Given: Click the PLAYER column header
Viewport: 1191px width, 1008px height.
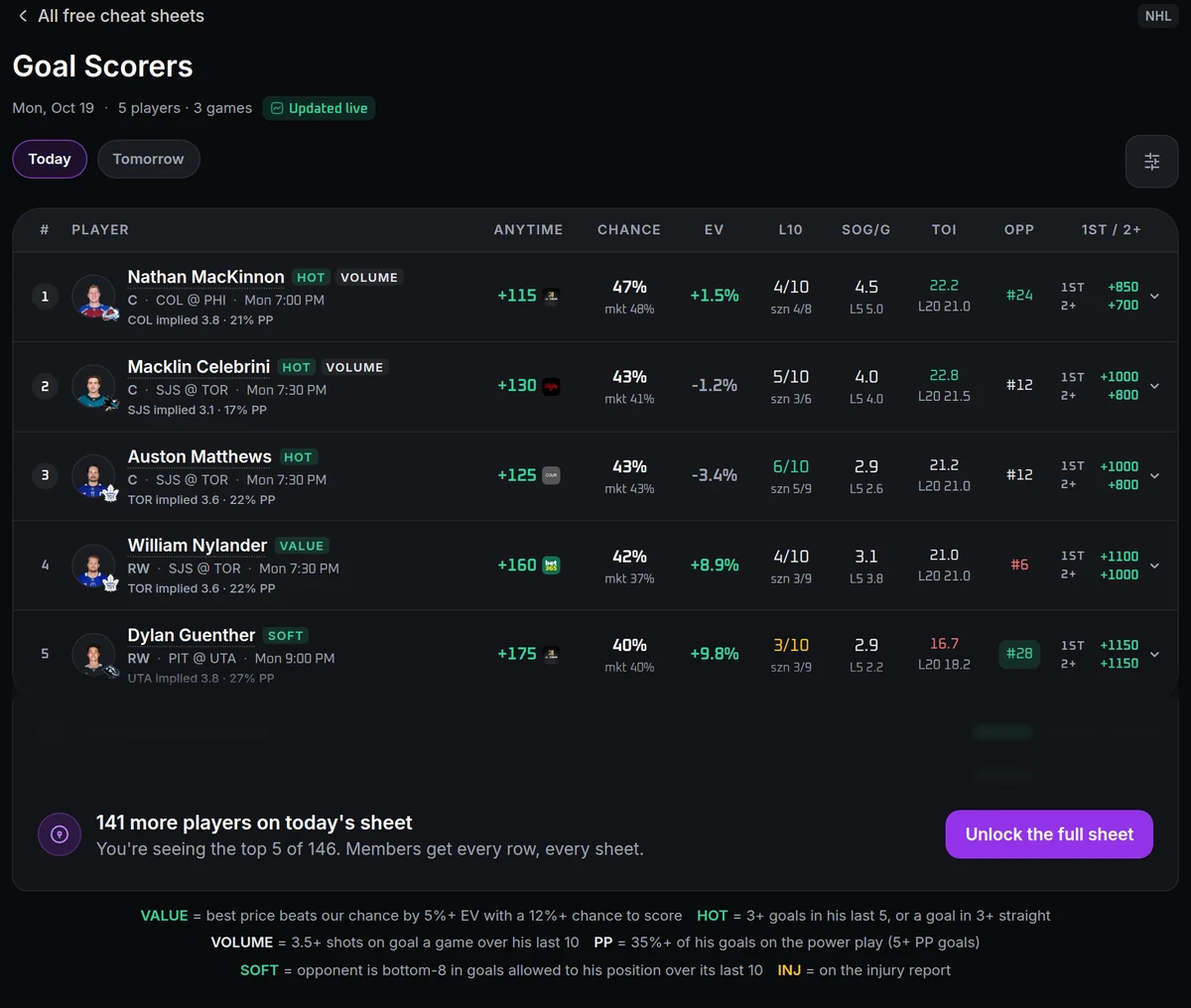Looking at the screenshot, I should [100, 229].
